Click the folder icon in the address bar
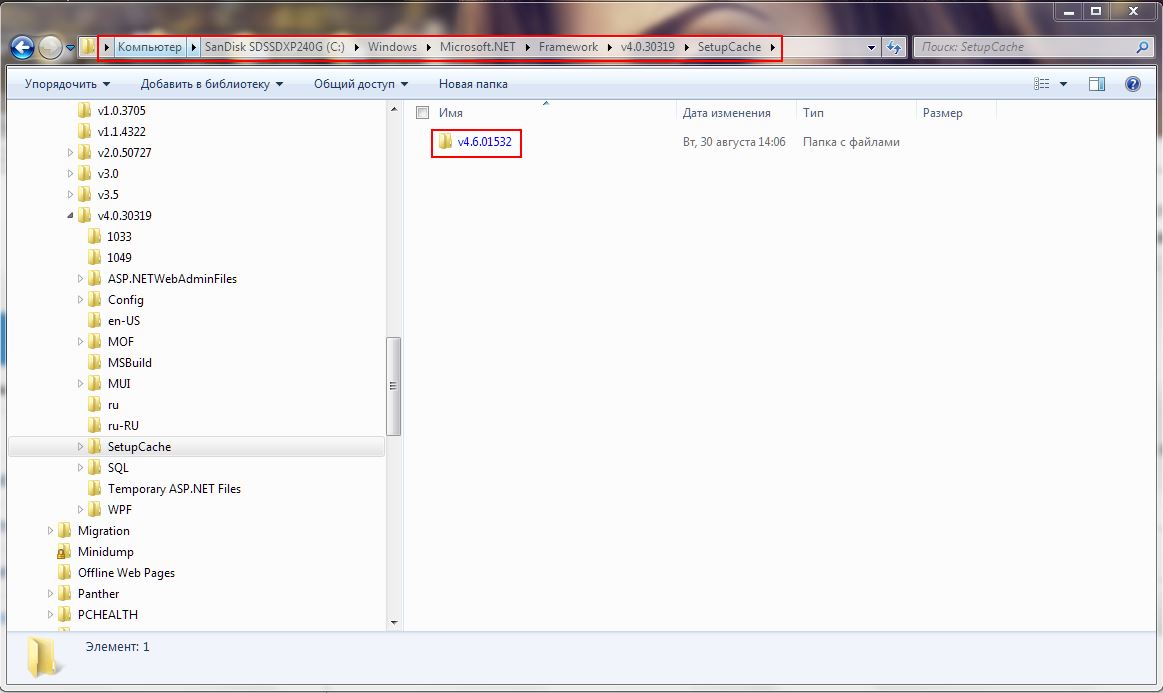The image size is (1163, 693). 88,47
